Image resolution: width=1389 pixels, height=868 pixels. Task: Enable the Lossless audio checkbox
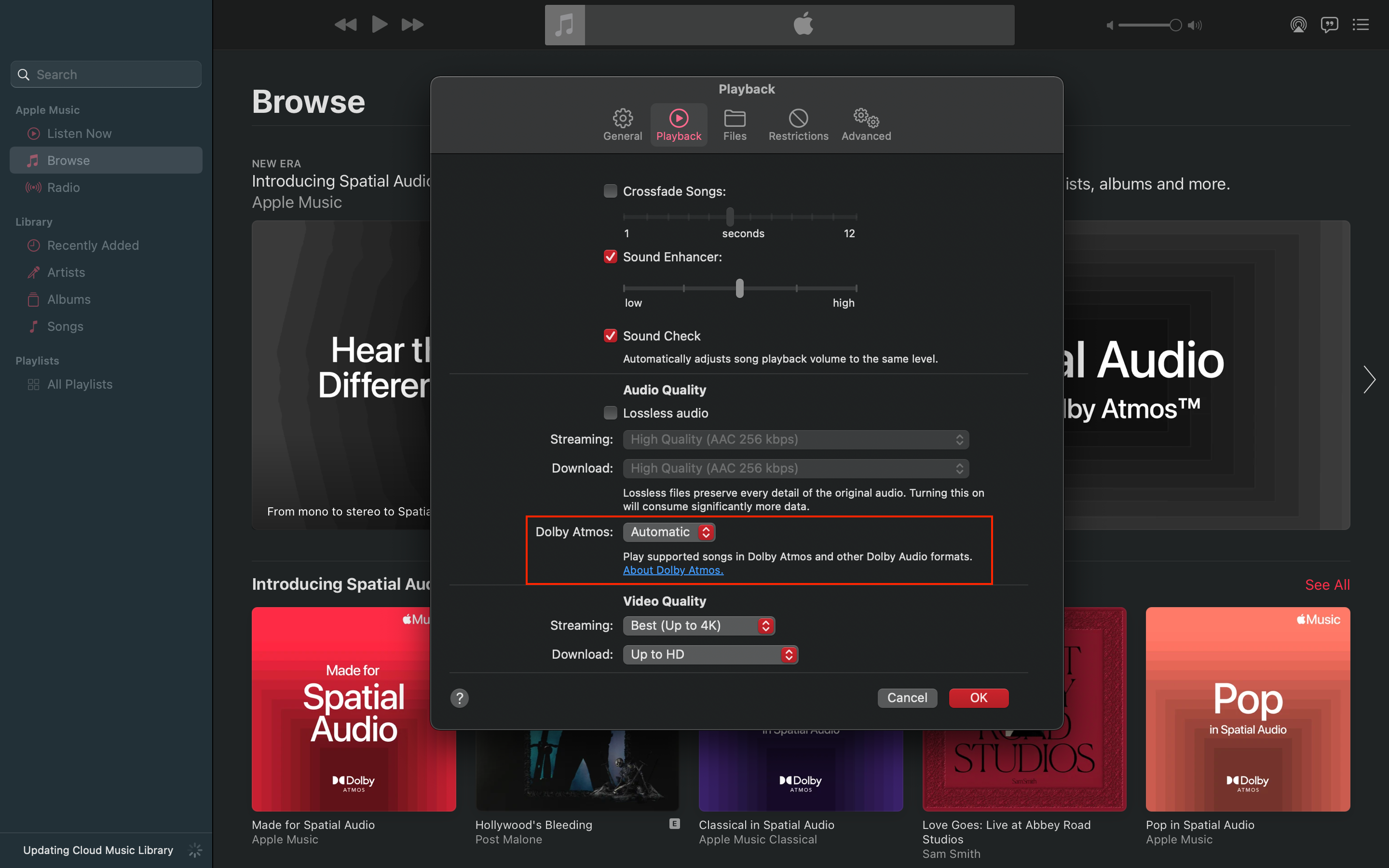pos(609,413)
